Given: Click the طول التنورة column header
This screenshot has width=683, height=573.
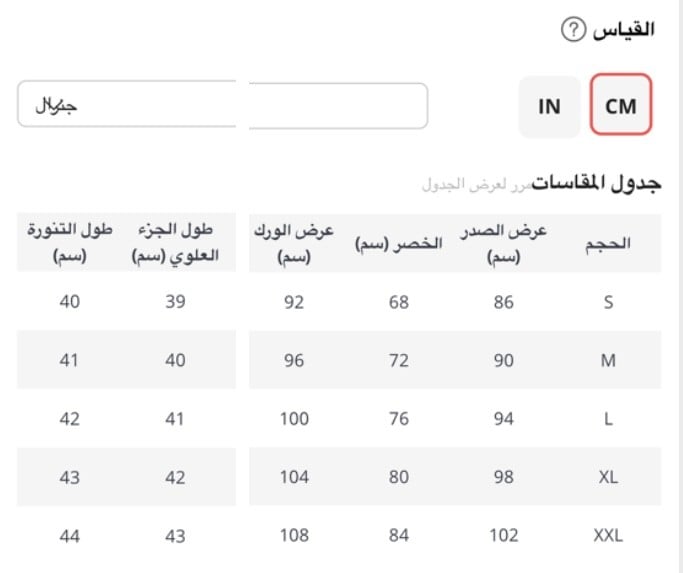Looking at the screenshot, I should tap(69, 244).
